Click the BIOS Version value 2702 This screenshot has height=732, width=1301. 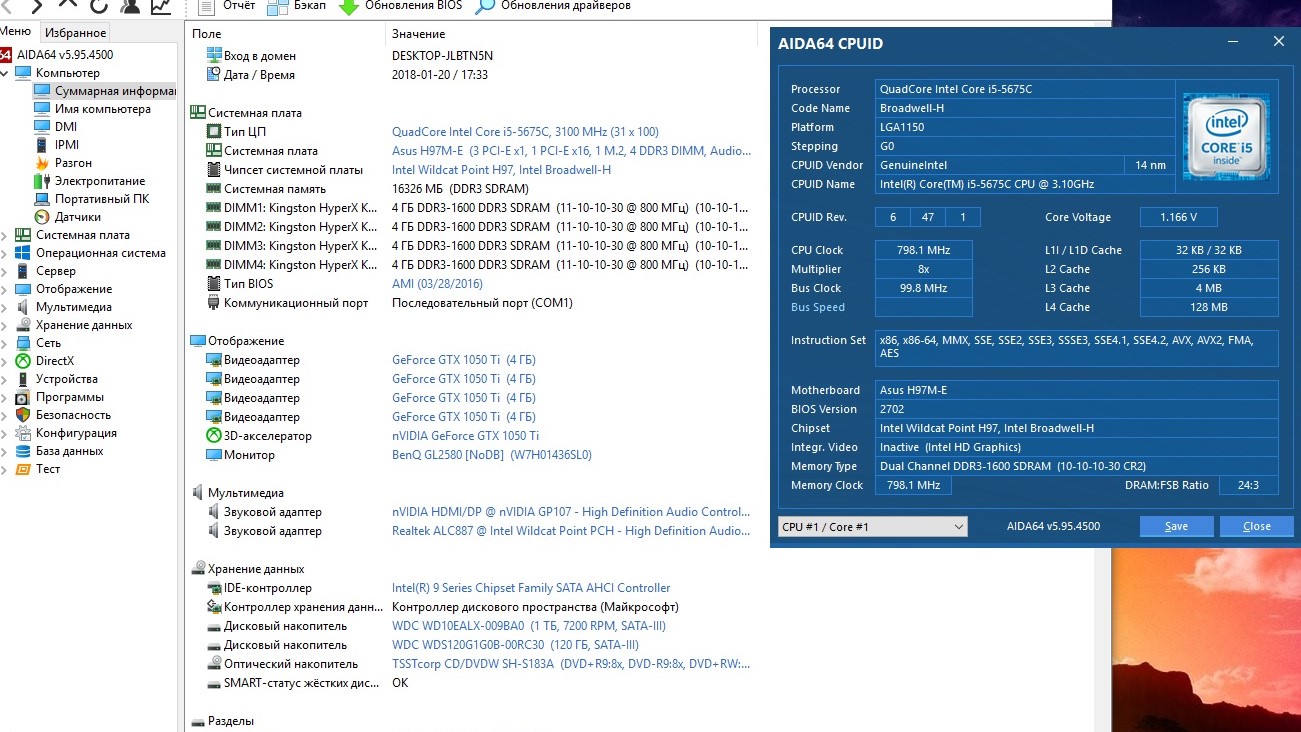(x=1077, y=409)
